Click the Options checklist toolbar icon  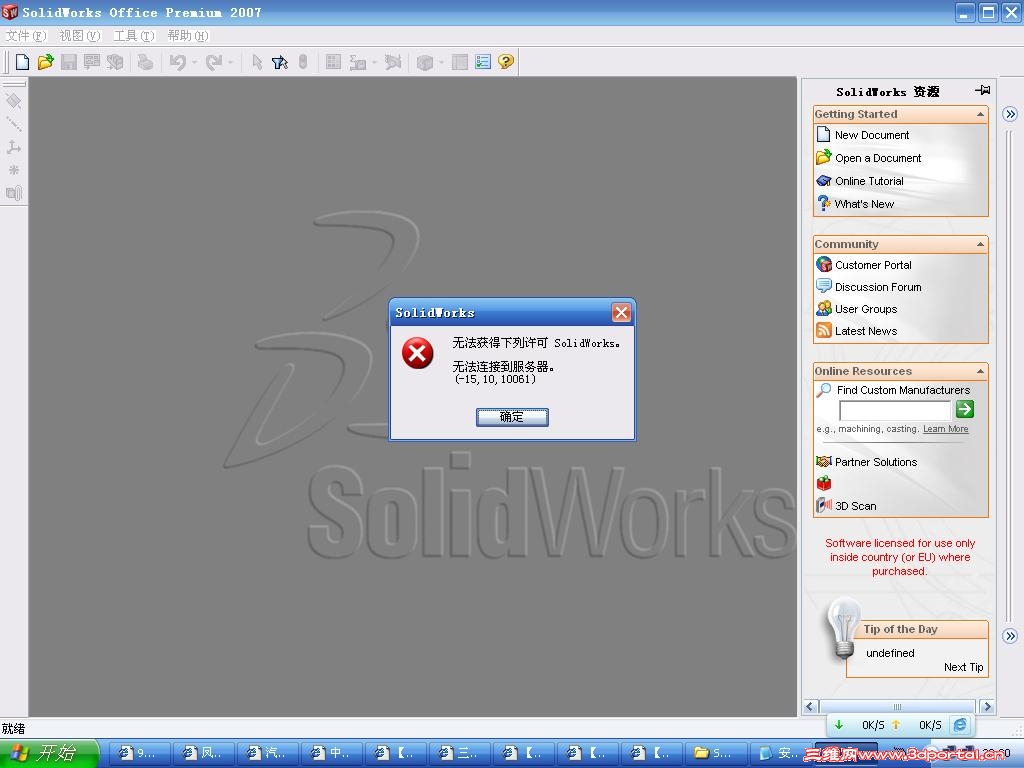pos(483,62)
